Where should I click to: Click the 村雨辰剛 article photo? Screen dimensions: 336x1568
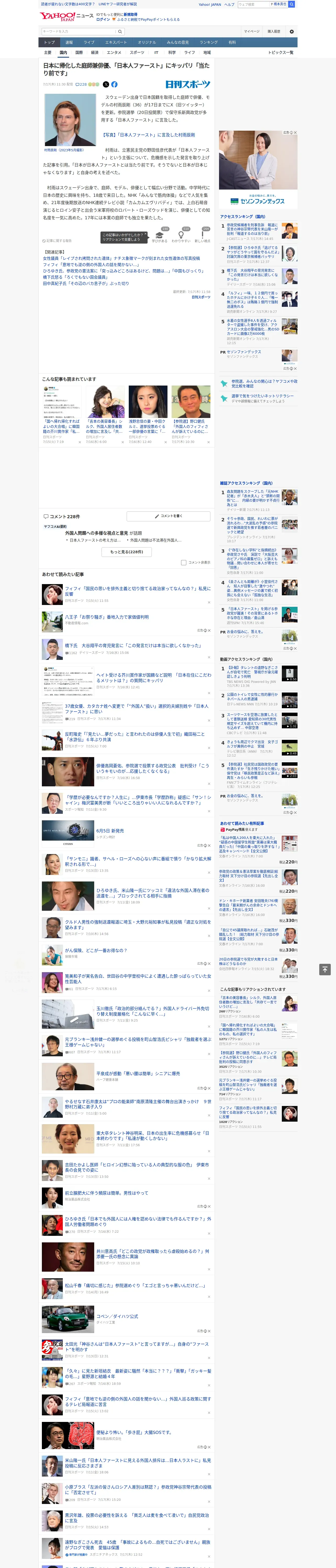pos(70,119)
